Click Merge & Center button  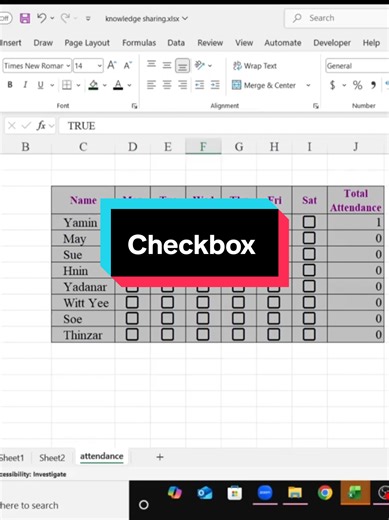pyautogui.click(x=264, y=85)
